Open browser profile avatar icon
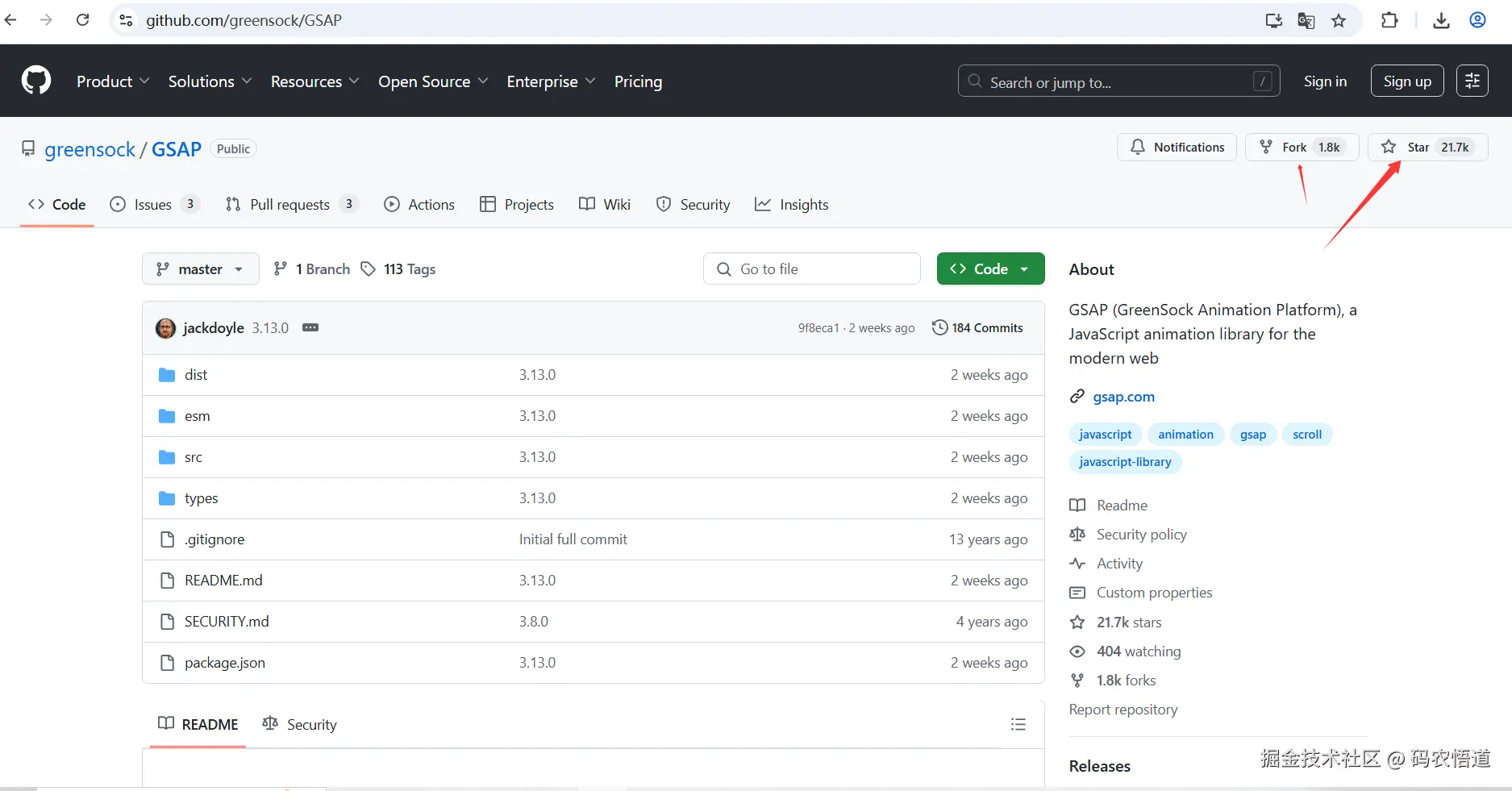Image resolution: width=1512 pixels, height=791 pixels. tap(1477, 20)
